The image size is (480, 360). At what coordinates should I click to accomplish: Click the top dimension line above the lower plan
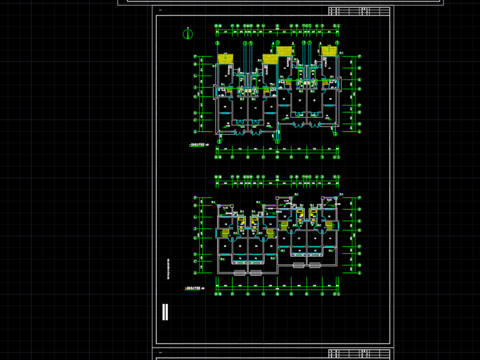point(277,183)
